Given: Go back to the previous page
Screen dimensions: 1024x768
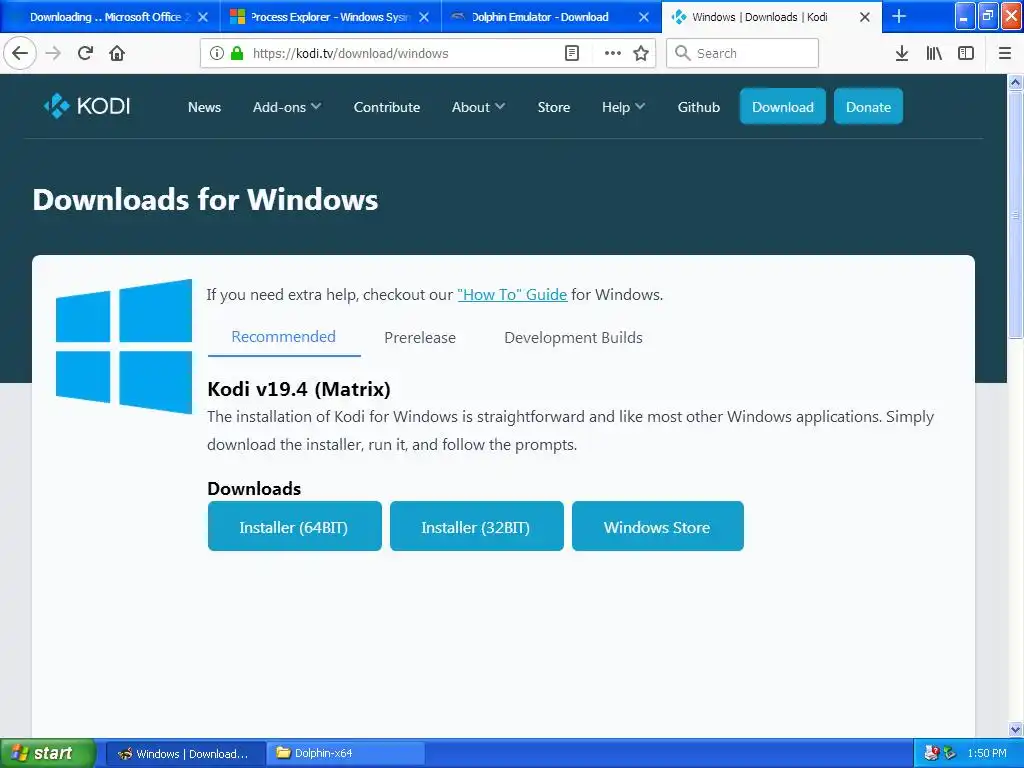Looking at the screenshot, I should (20, 53).
